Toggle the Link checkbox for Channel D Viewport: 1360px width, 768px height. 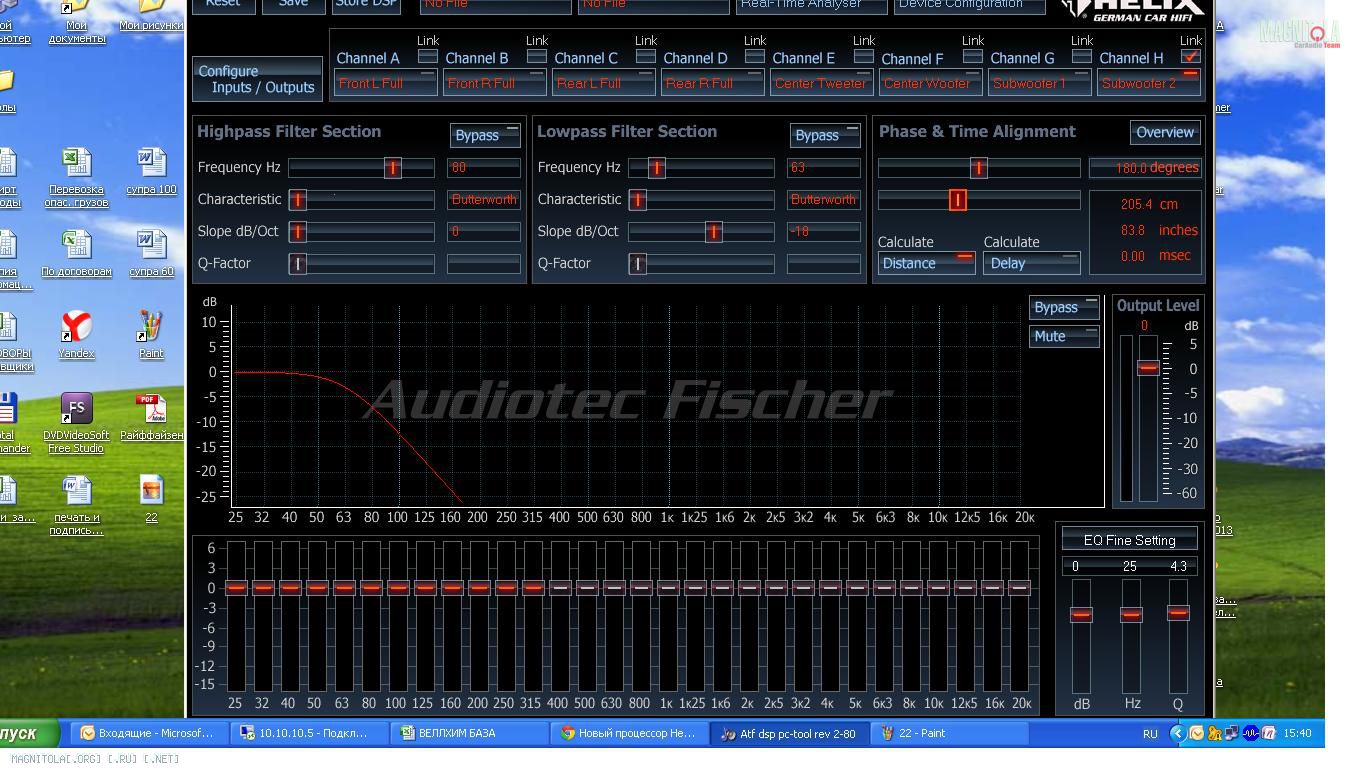pyautogui.click(x=755, y=56)
